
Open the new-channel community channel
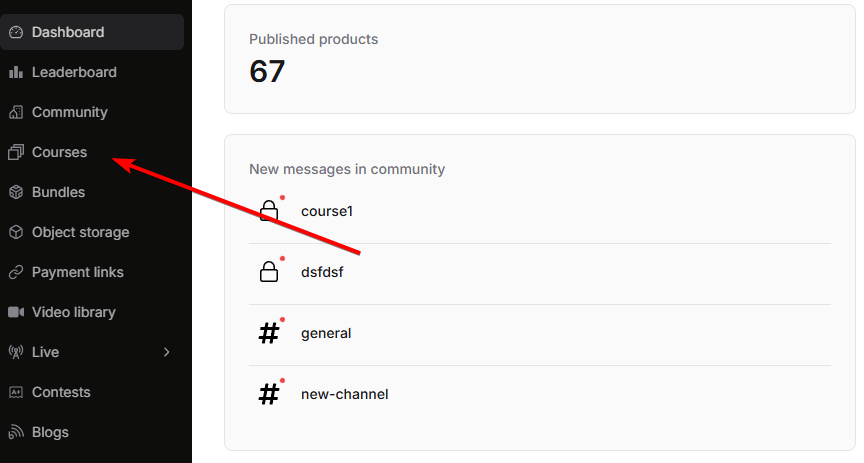344,394
